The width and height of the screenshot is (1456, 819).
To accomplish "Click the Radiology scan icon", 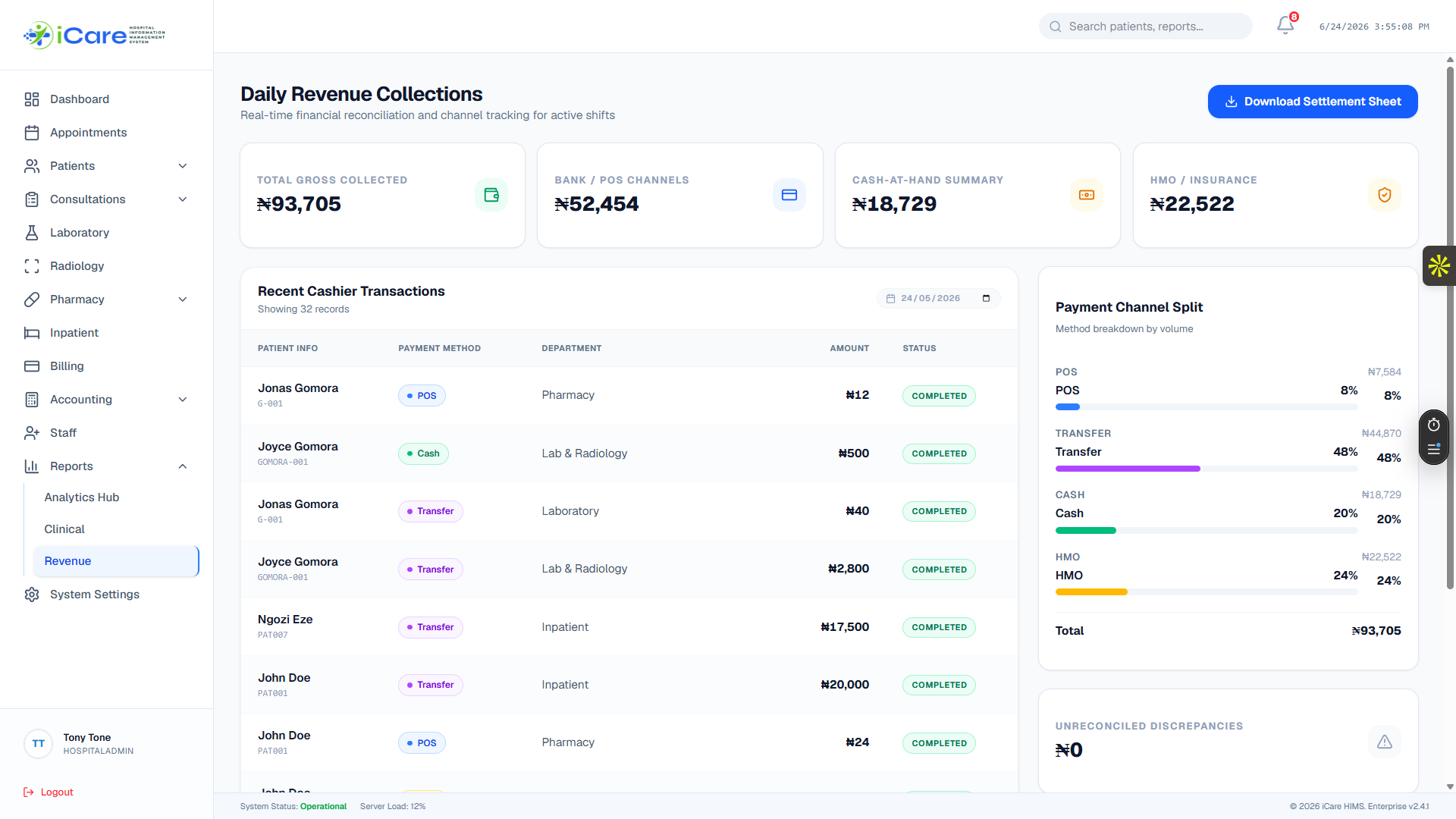I will [32, 266].
